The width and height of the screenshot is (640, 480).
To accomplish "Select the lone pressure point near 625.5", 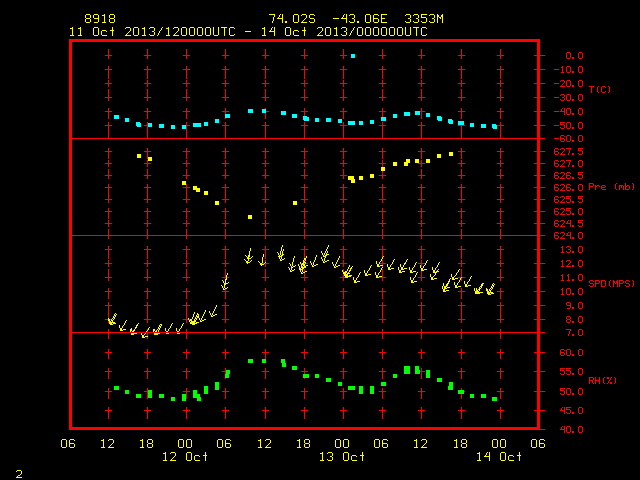I will (295, 203).
